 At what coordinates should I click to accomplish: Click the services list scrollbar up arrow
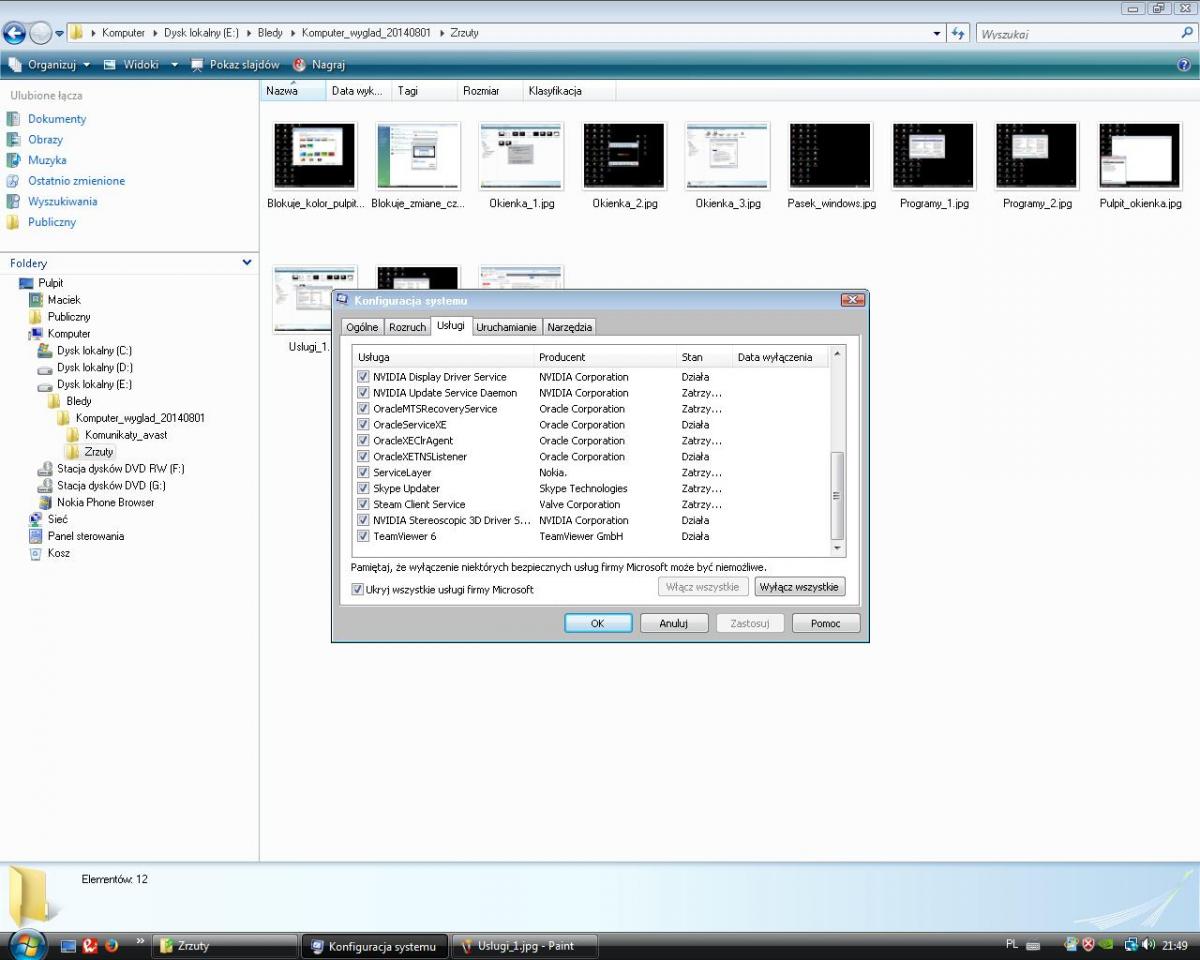838,353
